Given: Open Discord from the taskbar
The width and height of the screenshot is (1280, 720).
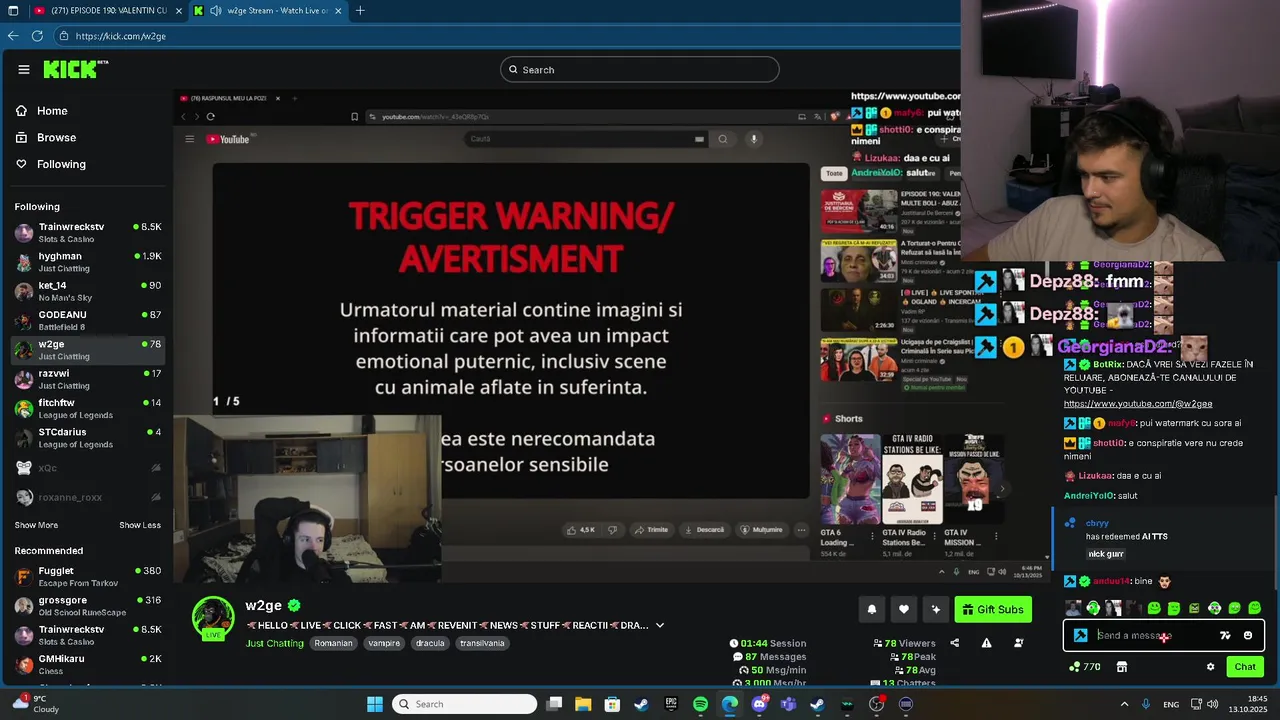Looking at the screenshot, I should [x=759, y=704].
